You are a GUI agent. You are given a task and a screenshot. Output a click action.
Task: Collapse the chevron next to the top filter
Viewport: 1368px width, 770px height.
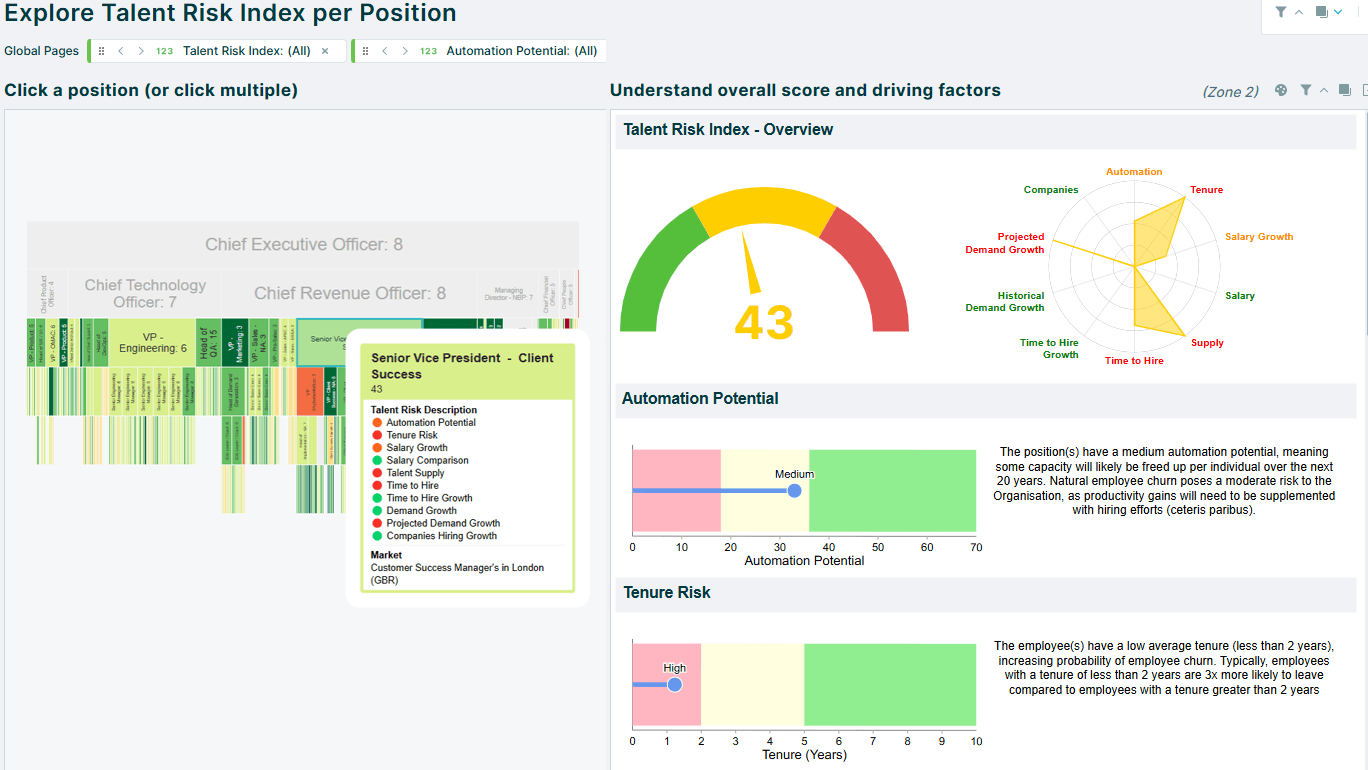pos(1299,12)
